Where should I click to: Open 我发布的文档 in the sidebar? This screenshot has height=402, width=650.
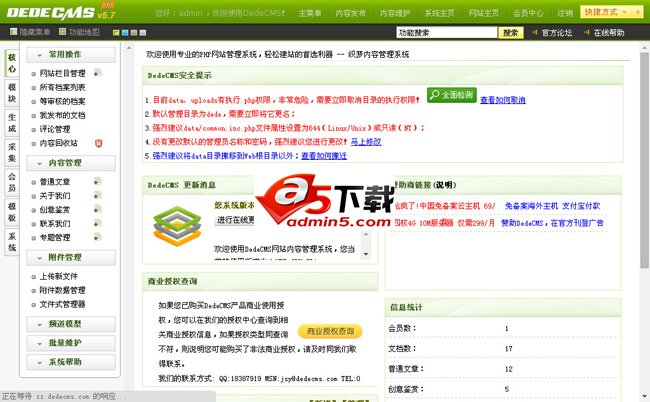(x=63, y=115)
